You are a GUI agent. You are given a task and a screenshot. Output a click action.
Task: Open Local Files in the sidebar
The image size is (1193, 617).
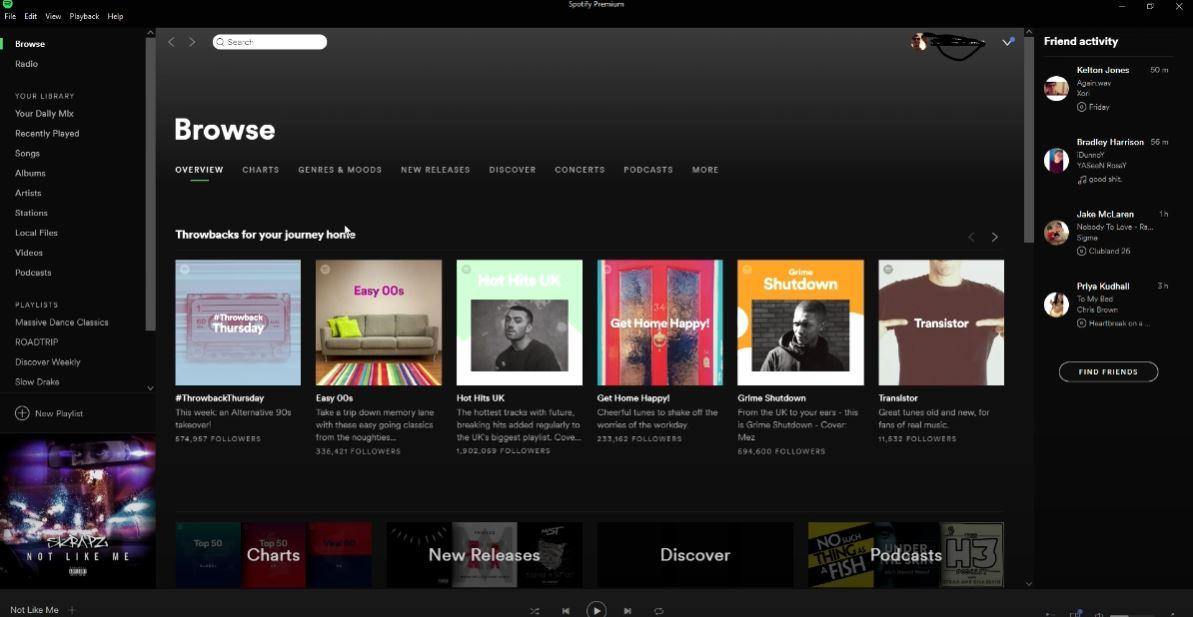(37, 233)
